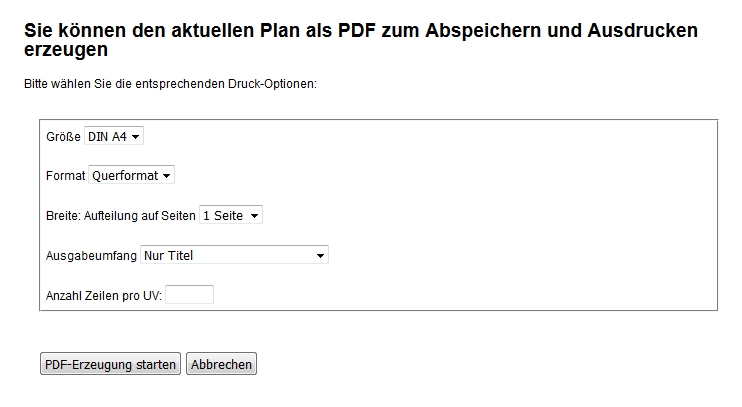Click the arrow of the DIN A4 selector
Screen dimensions: 742x407
136,136
